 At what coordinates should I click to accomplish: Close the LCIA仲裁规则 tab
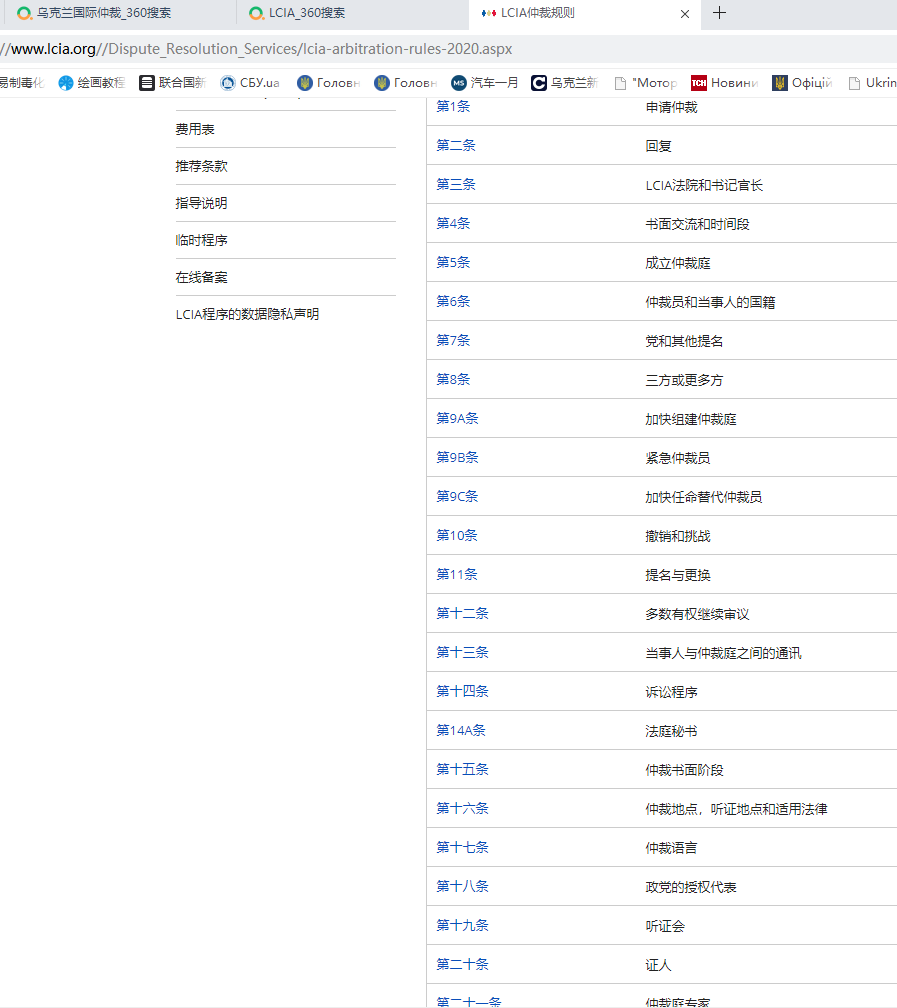click(x=685, y=14)
